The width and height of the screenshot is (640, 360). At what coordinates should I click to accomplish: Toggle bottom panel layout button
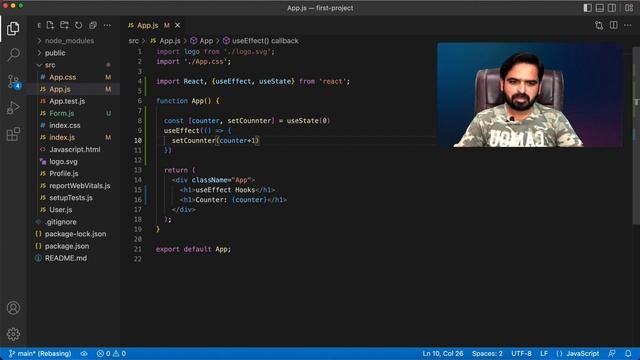click(x=600, y=8)
